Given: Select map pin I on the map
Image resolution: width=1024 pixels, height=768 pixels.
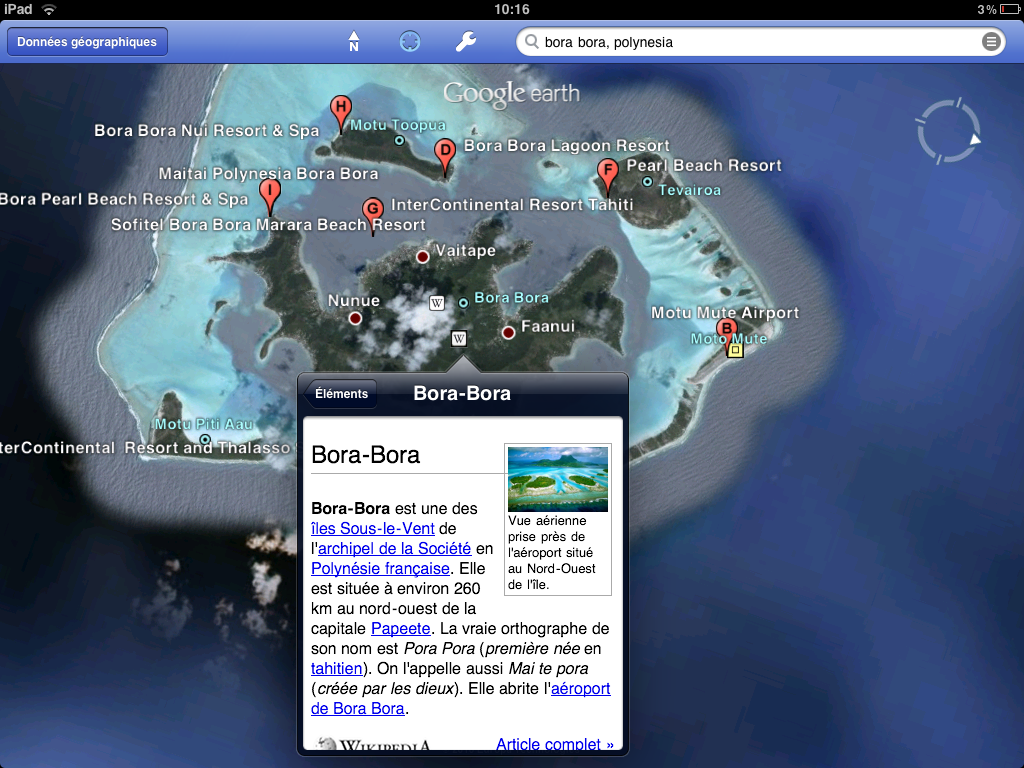Looking at the screenshot, I should point(270,196).
